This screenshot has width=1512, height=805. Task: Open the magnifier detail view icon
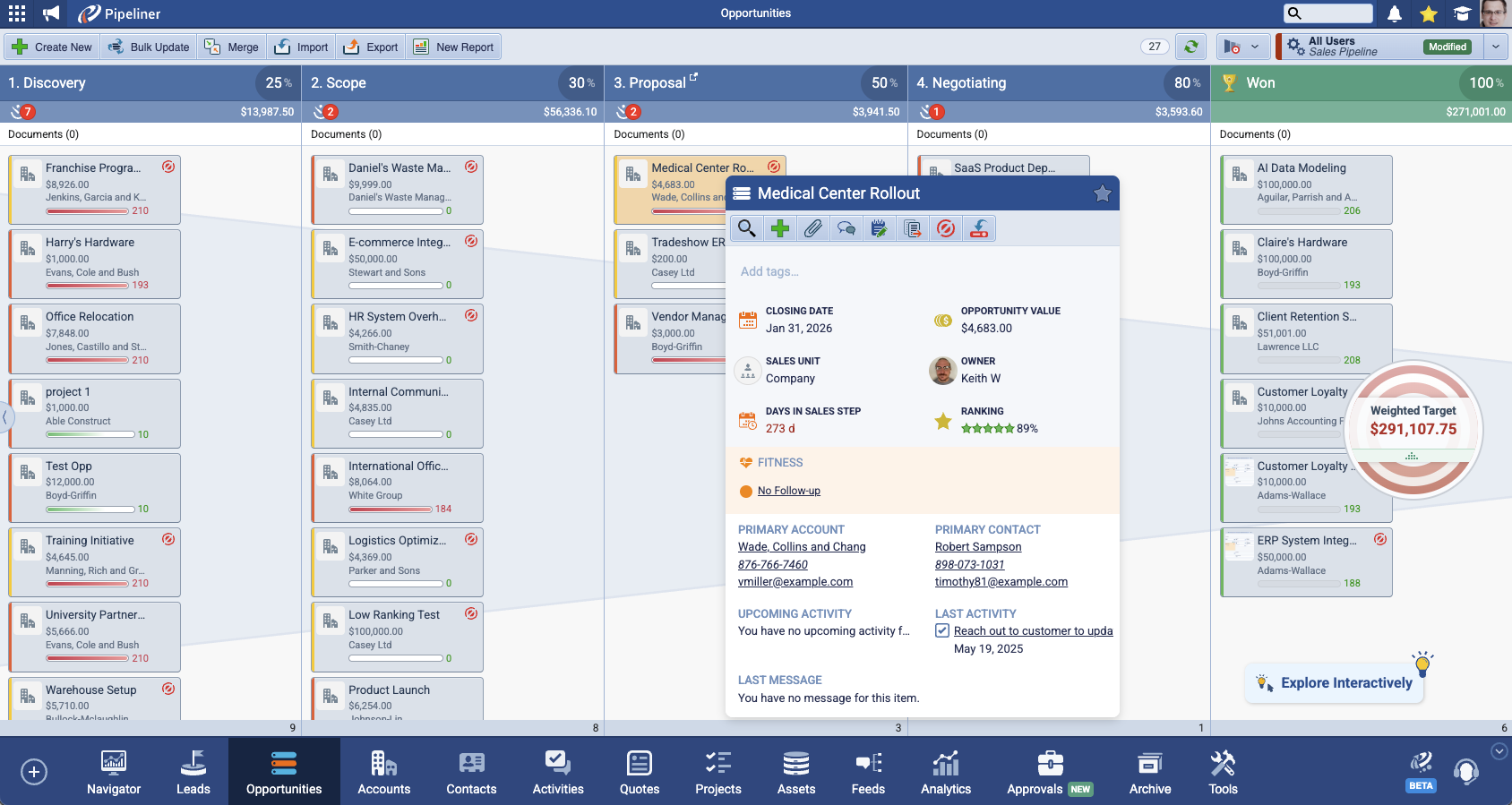746,228
